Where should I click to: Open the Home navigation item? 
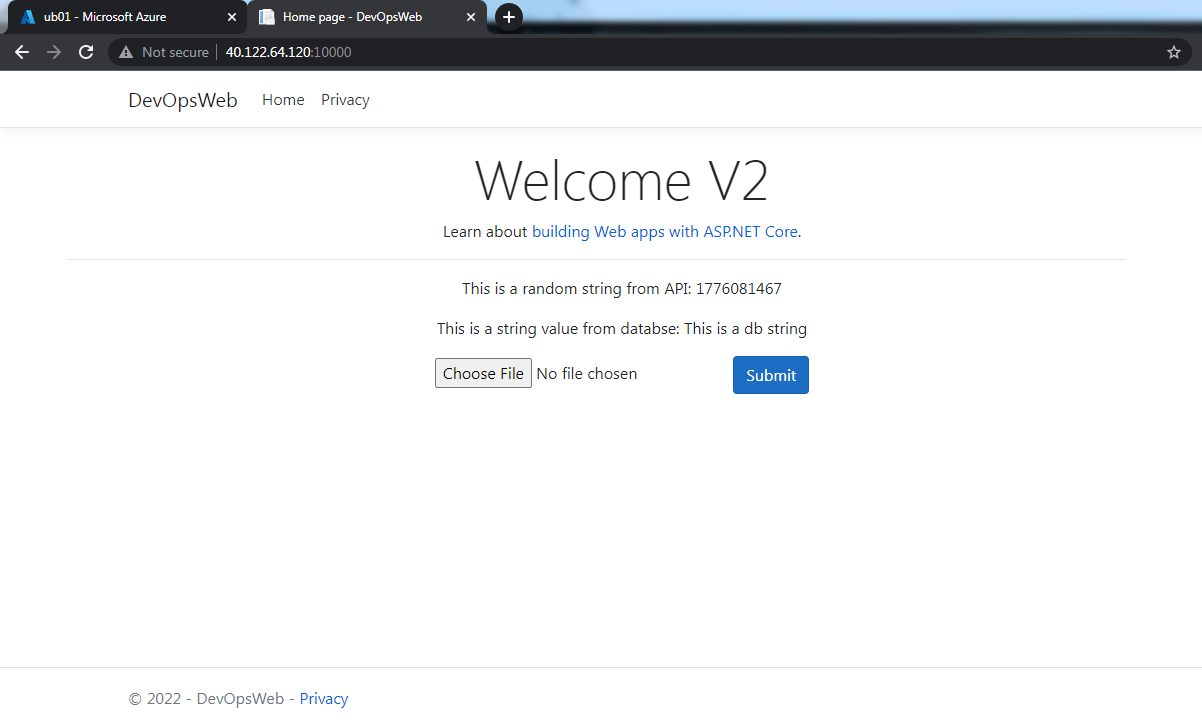point(283,100)
